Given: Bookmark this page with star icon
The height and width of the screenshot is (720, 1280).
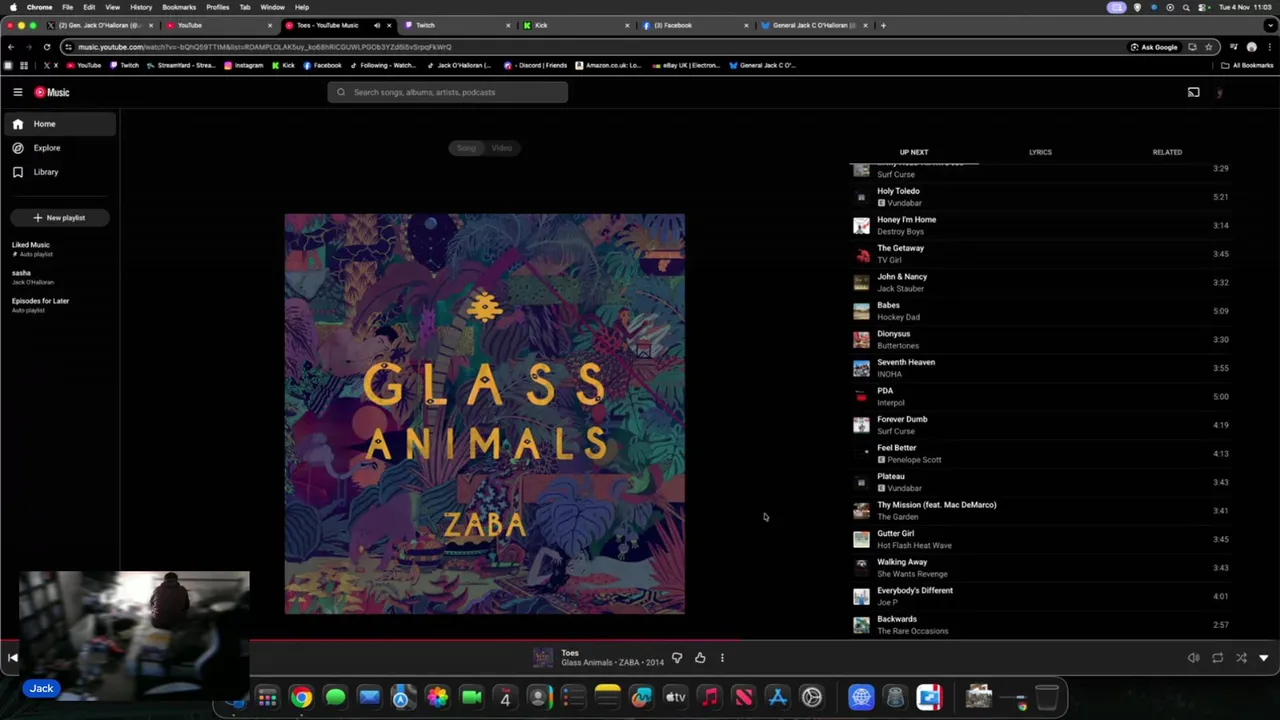Looking at the screenshot, I should tap(1208, 47).
